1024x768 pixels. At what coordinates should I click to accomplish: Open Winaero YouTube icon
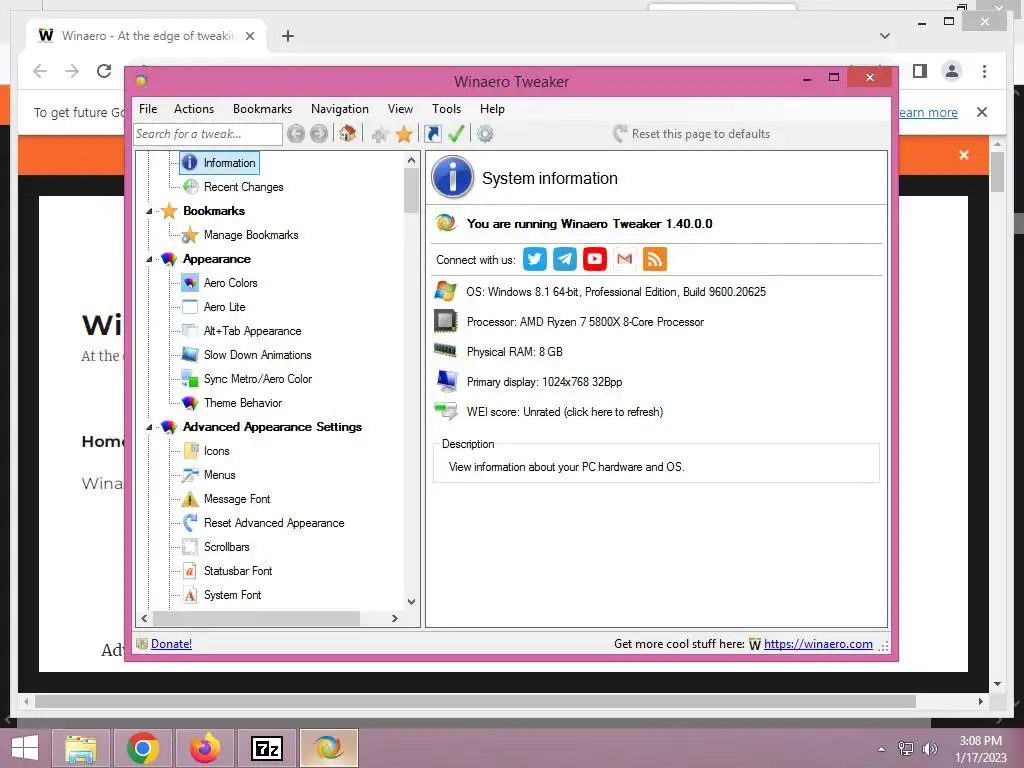(x=594, y=259)
